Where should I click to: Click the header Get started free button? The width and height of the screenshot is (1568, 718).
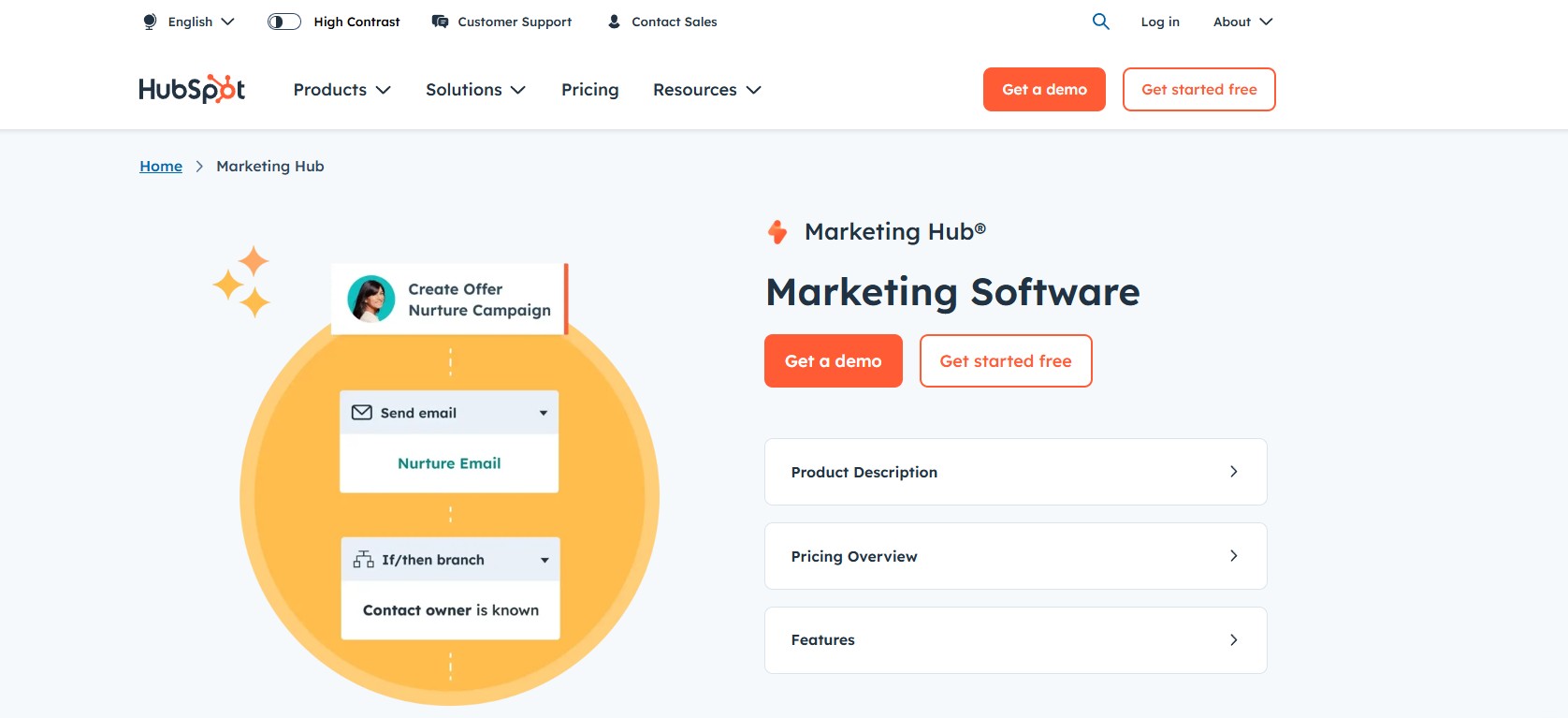tap(1199, 89)
